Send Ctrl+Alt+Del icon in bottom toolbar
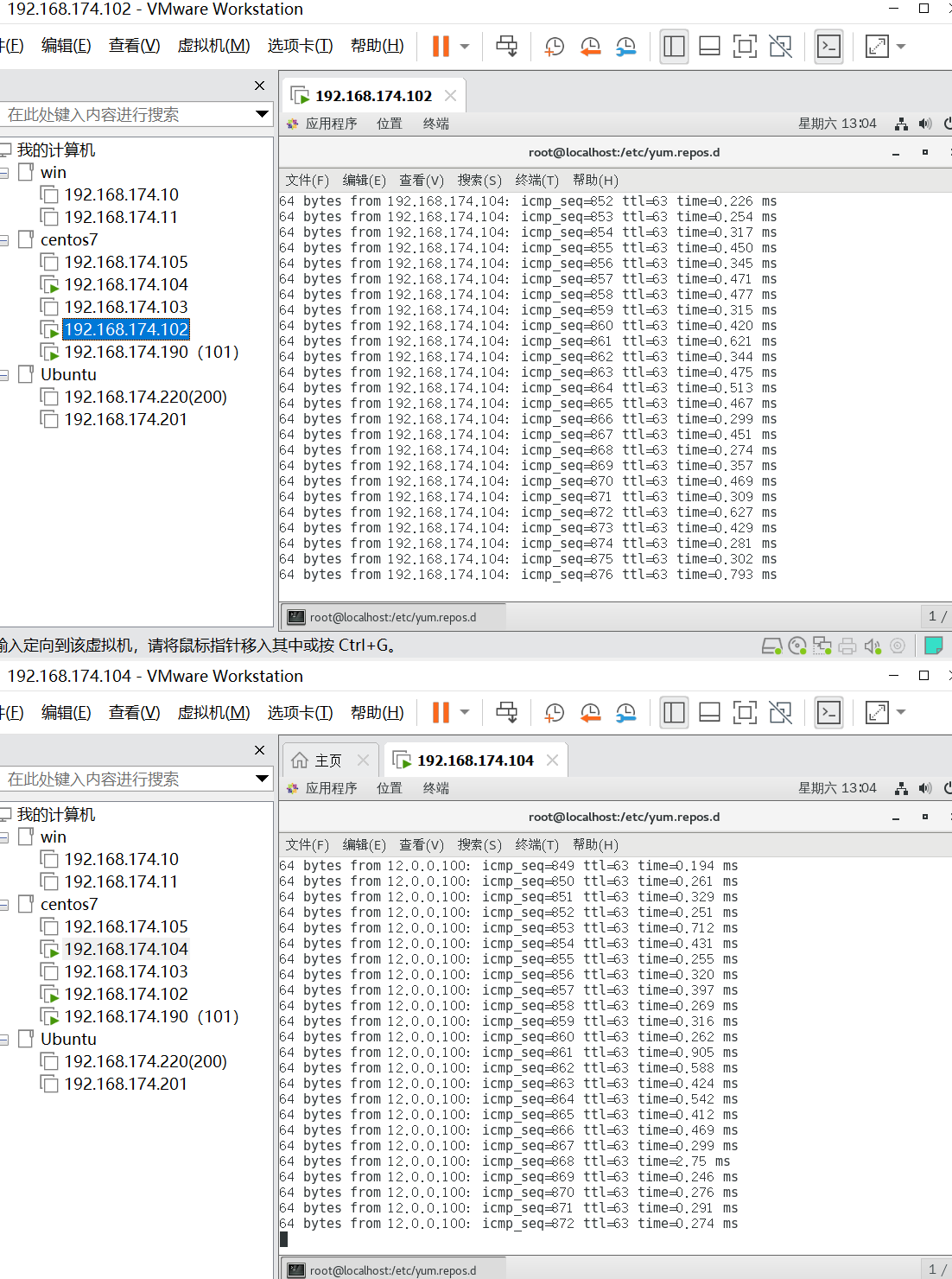This screenshot has width=952, height=1279. (507, 712)
